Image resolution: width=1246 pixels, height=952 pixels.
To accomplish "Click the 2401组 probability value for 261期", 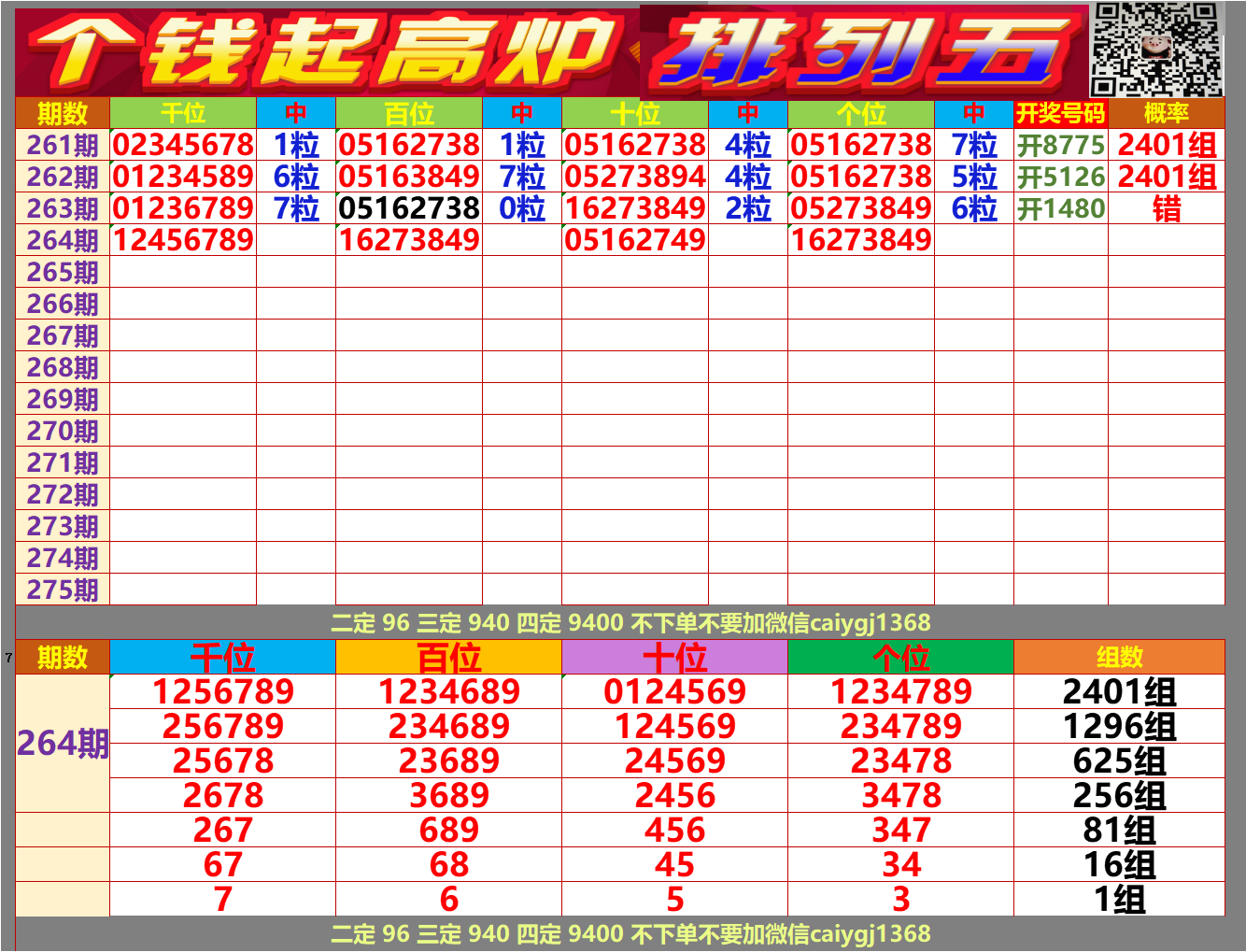I will [x=1168, y=145].
